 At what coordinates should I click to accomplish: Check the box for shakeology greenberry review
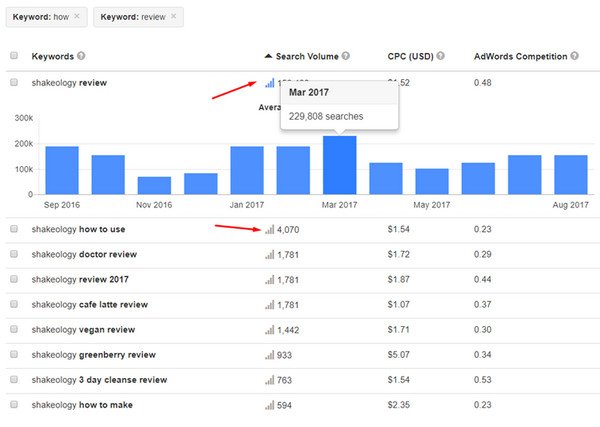[x=14, y=354]
